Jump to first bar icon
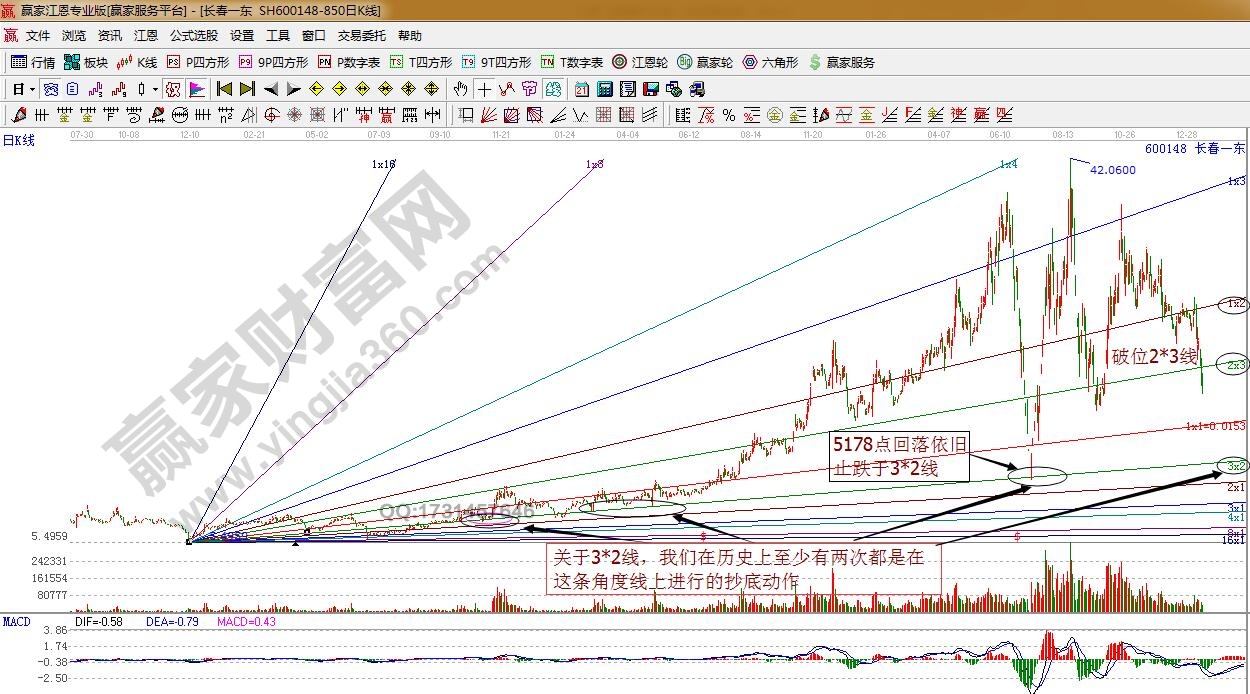The height and width of the screenshot is (694, 1250). coord(225,89)
